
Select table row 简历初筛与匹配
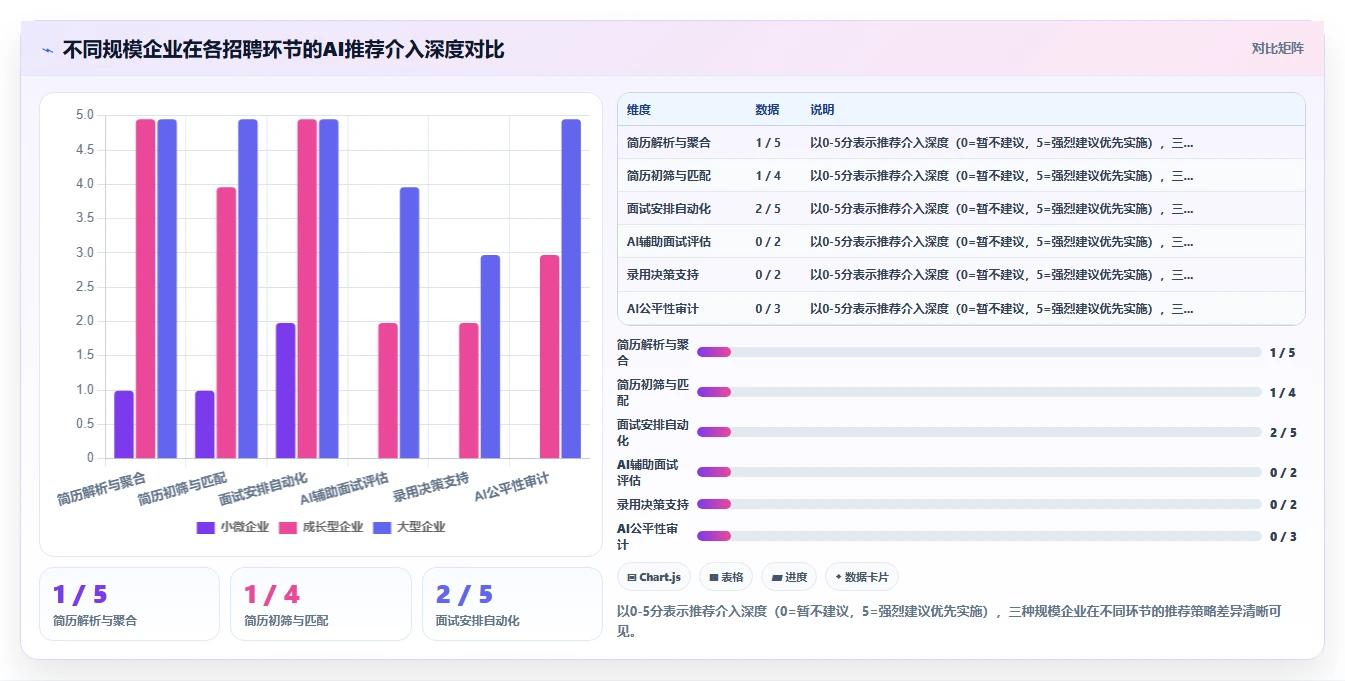[961, 176]
